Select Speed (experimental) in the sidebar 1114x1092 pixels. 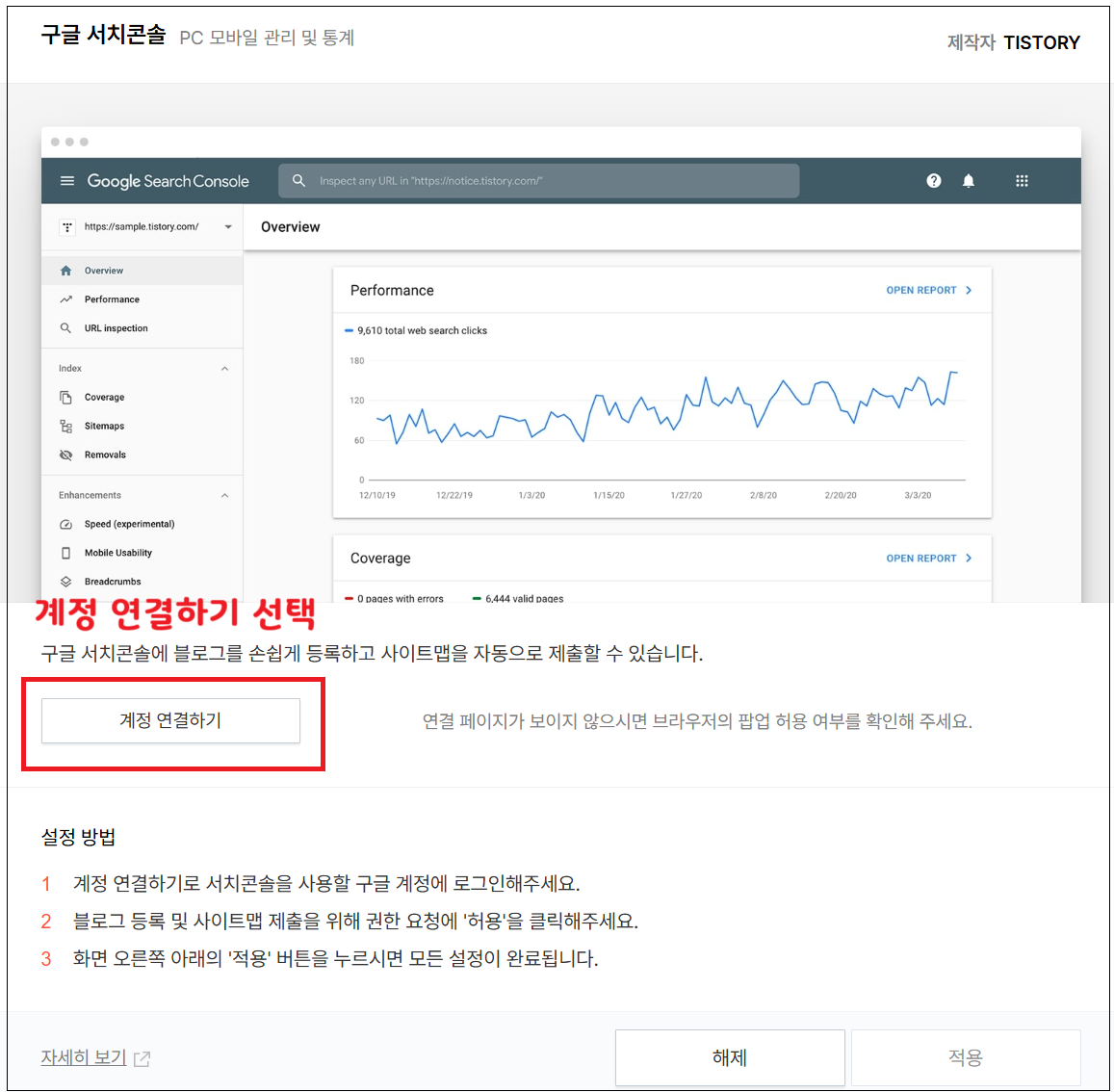pos(142,524)
